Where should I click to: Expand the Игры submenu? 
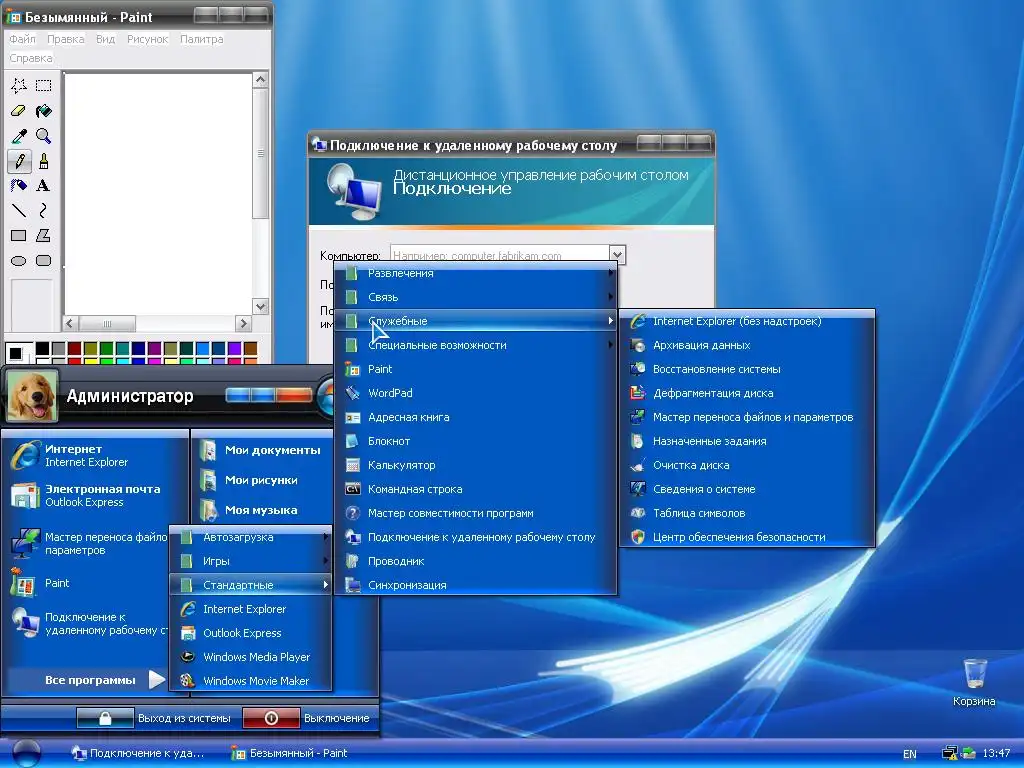[x=251, y=561]
